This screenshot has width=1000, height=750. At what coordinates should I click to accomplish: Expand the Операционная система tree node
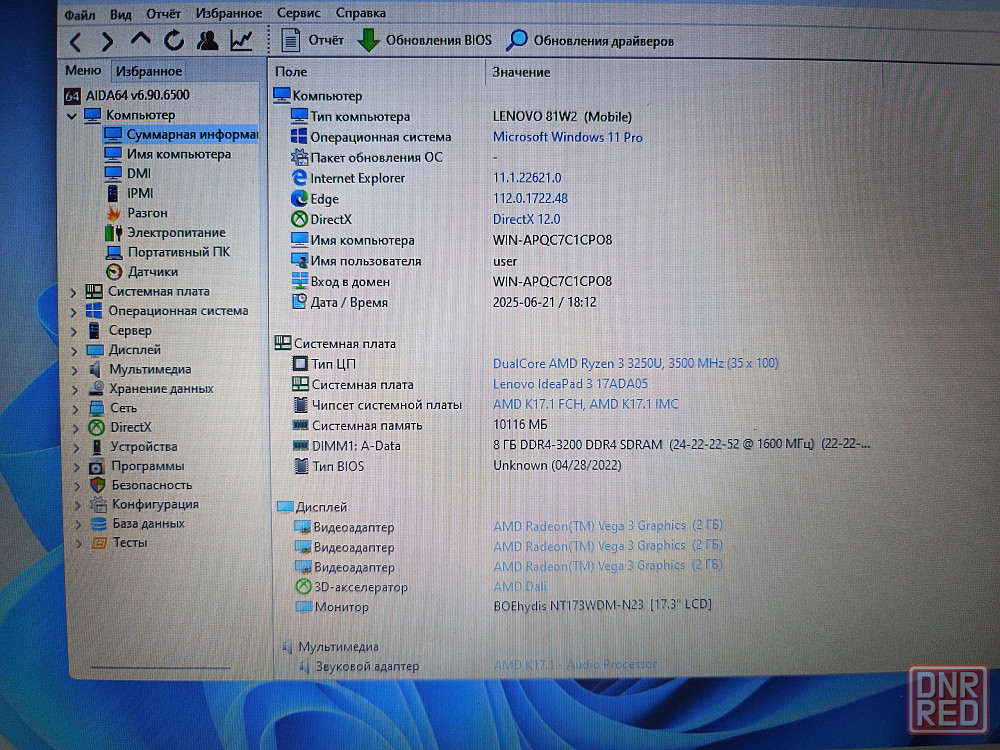(73, 312)
